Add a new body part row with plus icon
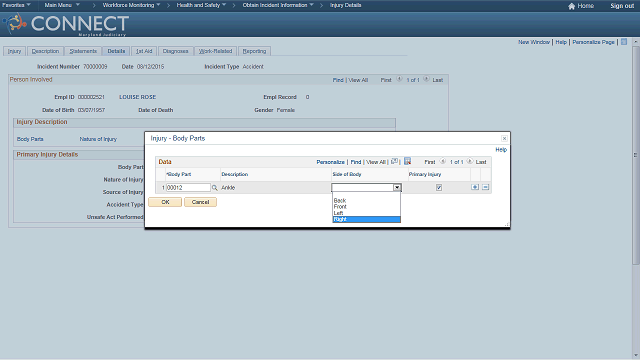This screenshot has width=640, height=360. [475, 187]
